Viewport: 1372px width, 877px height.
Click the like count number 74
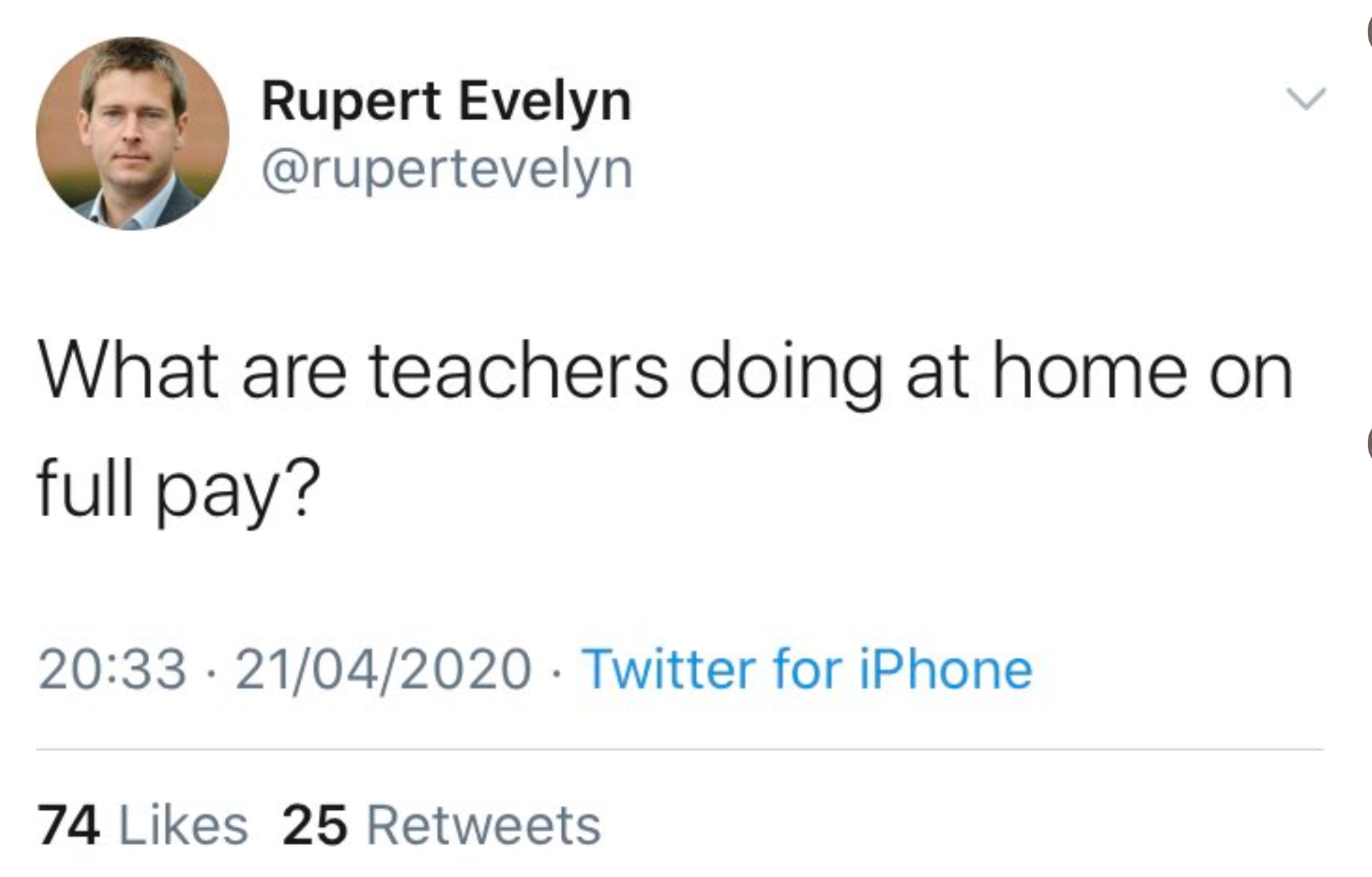69,825
